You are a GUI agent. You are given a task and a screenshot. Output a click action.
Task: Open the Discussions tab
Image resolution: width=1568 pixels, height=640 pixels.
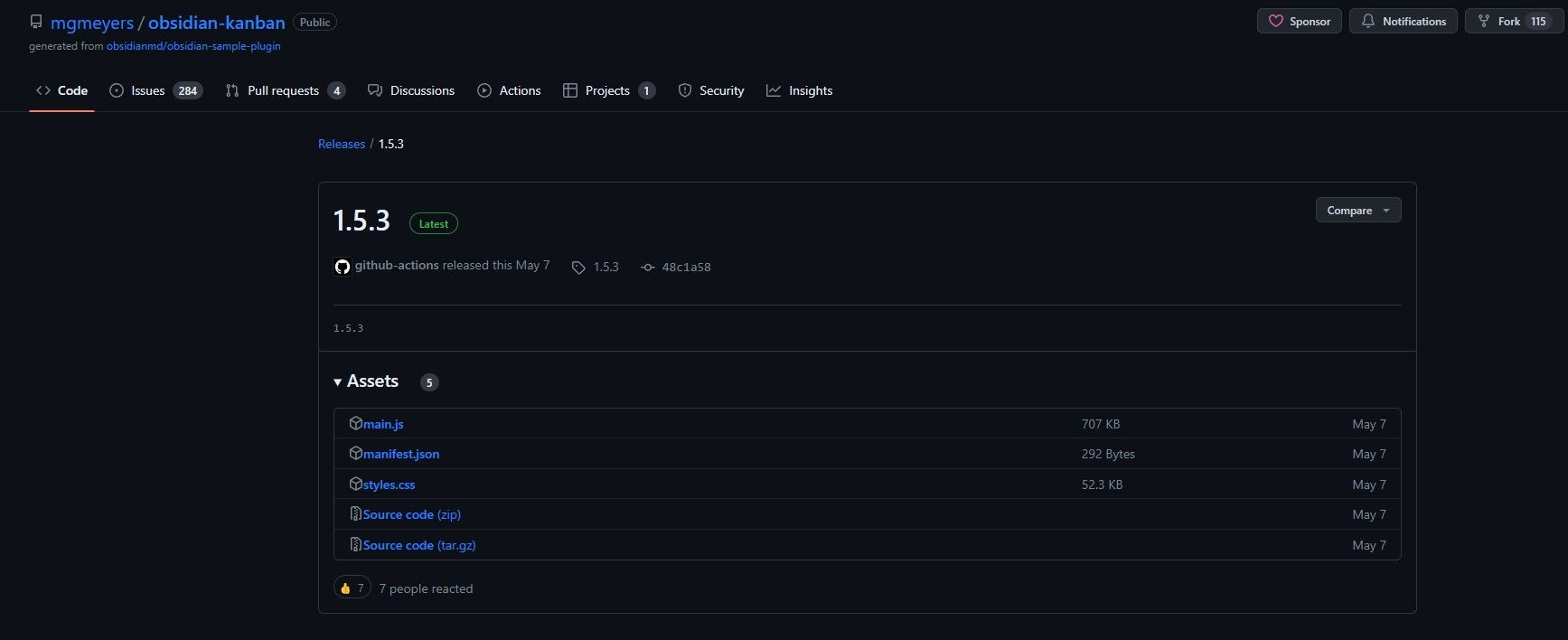point(411,90)
